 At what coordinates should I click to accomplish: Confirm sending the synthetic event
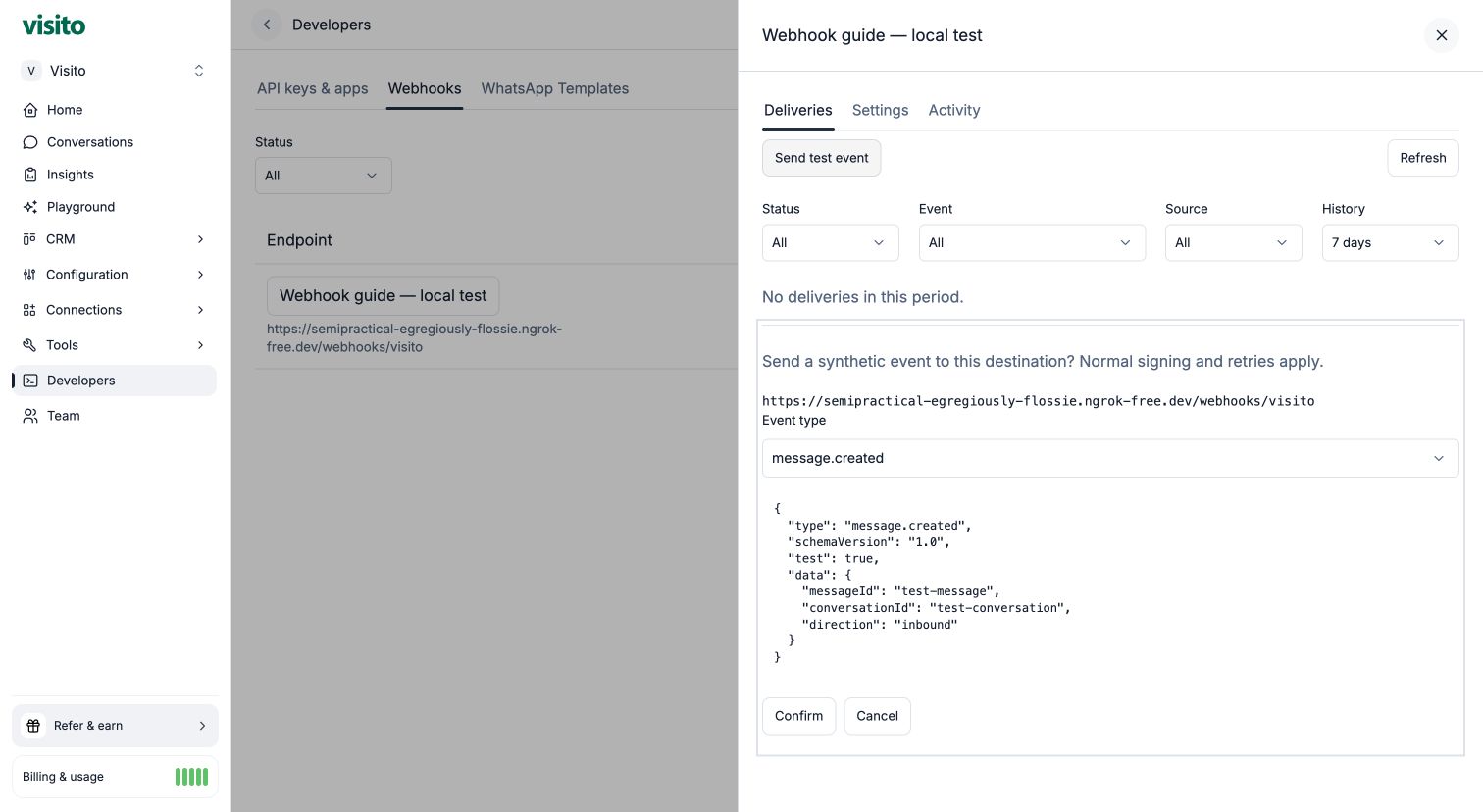pos(799,716)
